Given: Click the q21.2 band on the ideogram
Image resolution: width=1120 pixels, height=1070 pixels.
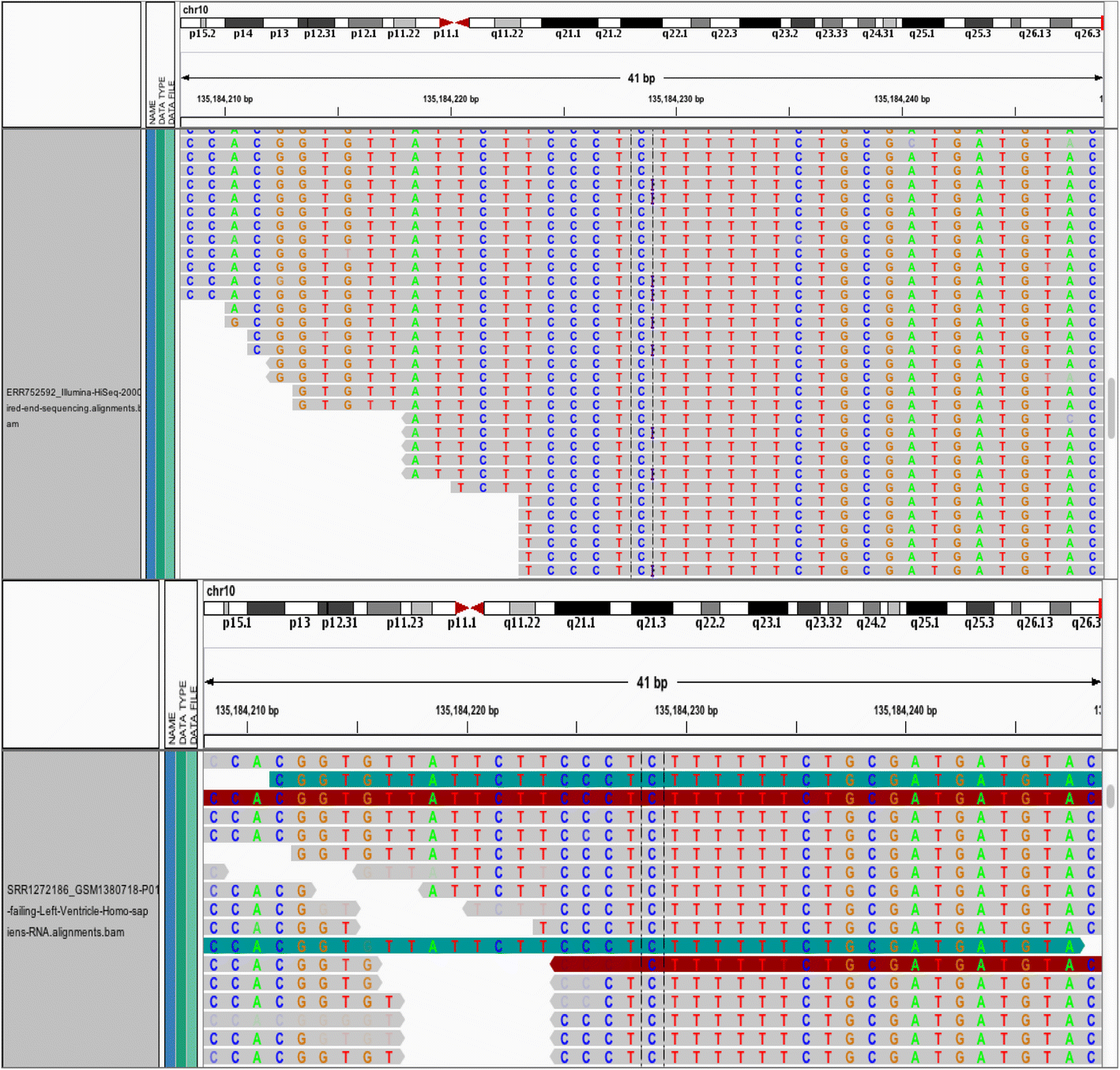Looking at the screenshot, I should 608,33.
